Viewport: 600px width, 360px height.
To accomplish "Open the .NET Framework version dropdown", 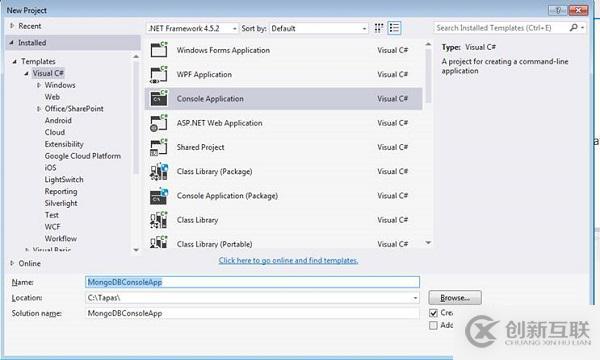I will coord(192,28).
